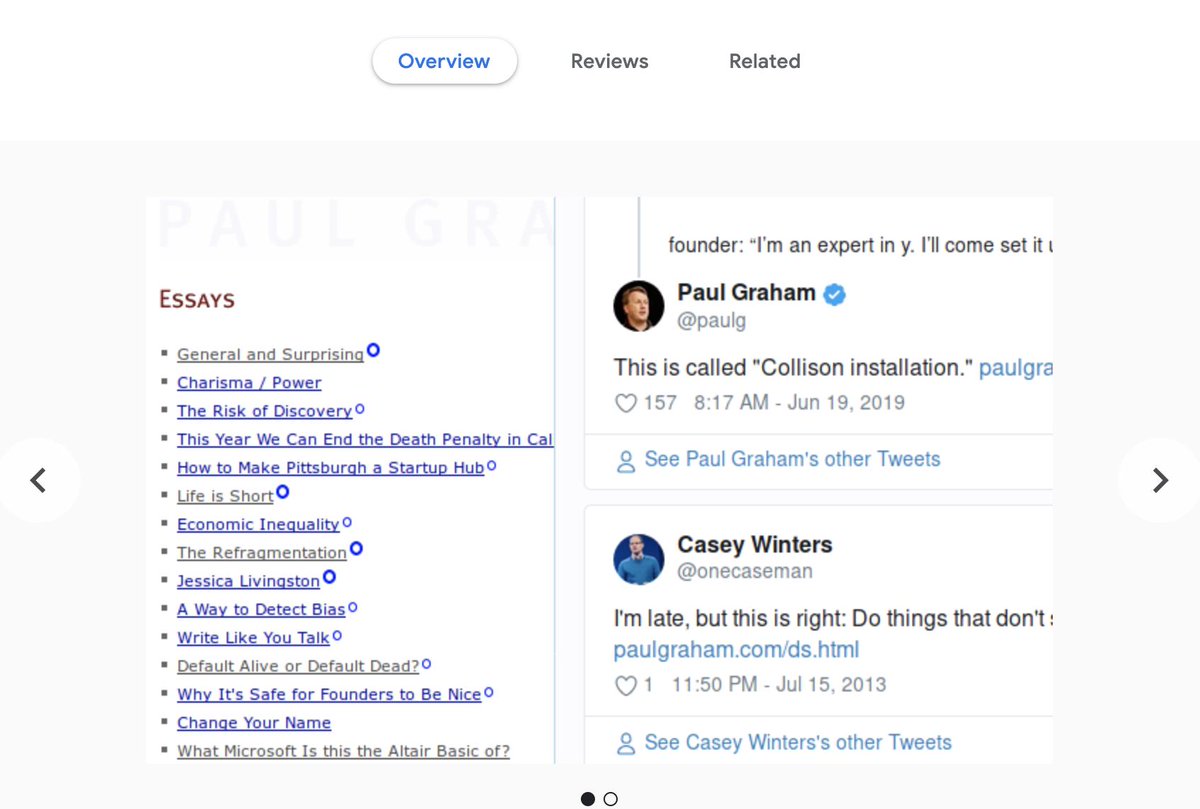Select the second carousel dot indicator
The width and height of the screenshot is (1200, 809).
[610, 798]
